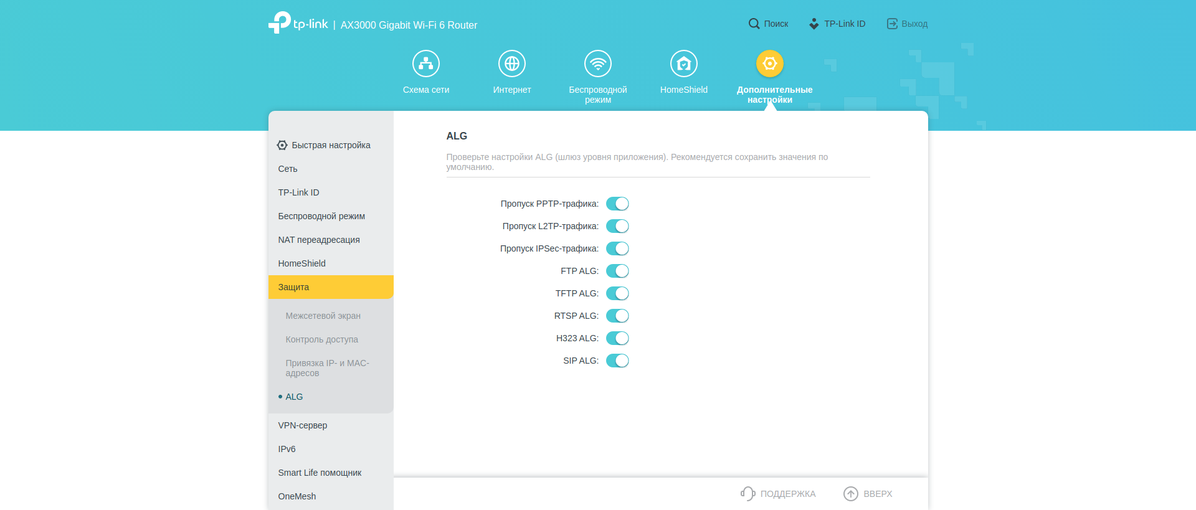Select the HomeShield house icon
This screenshot has width=1196, height=510.
click(x=684, y=64)
